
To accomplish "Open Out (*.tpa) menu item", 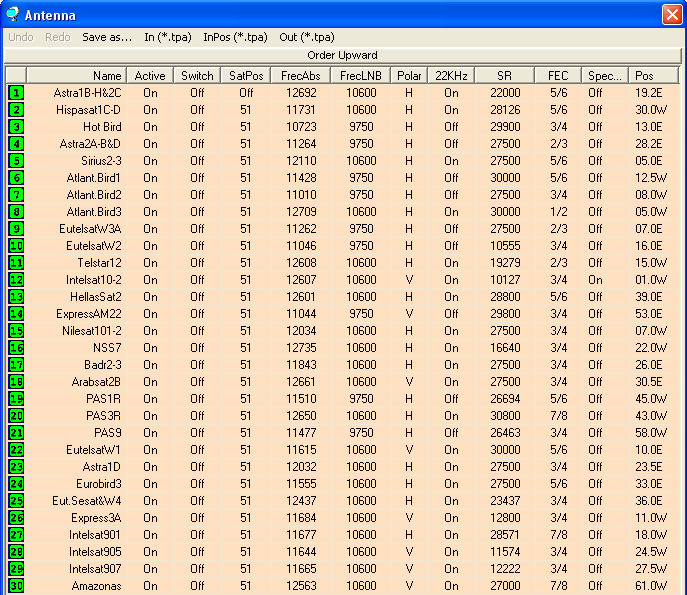I will coord(307,37).
